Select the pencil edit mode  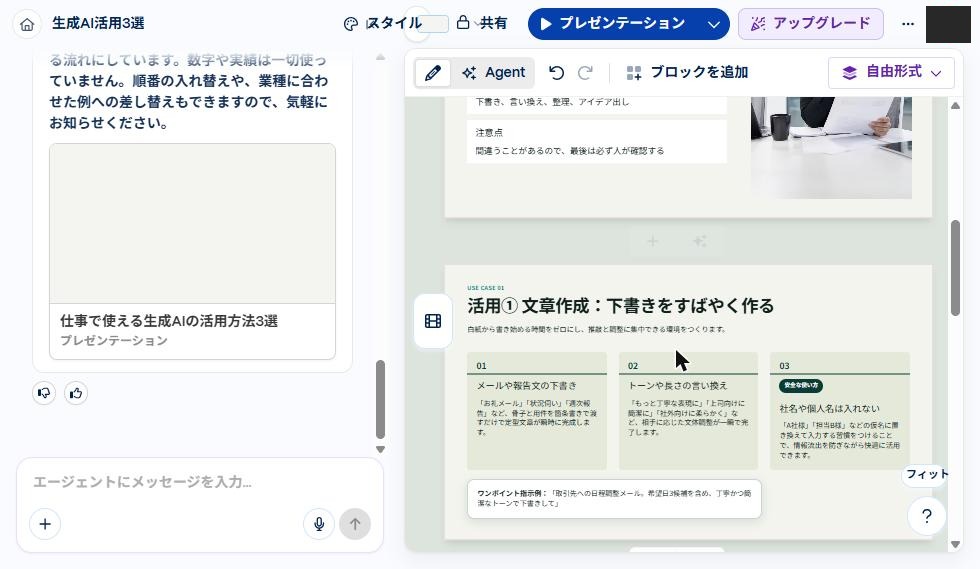tap(432, 73)
